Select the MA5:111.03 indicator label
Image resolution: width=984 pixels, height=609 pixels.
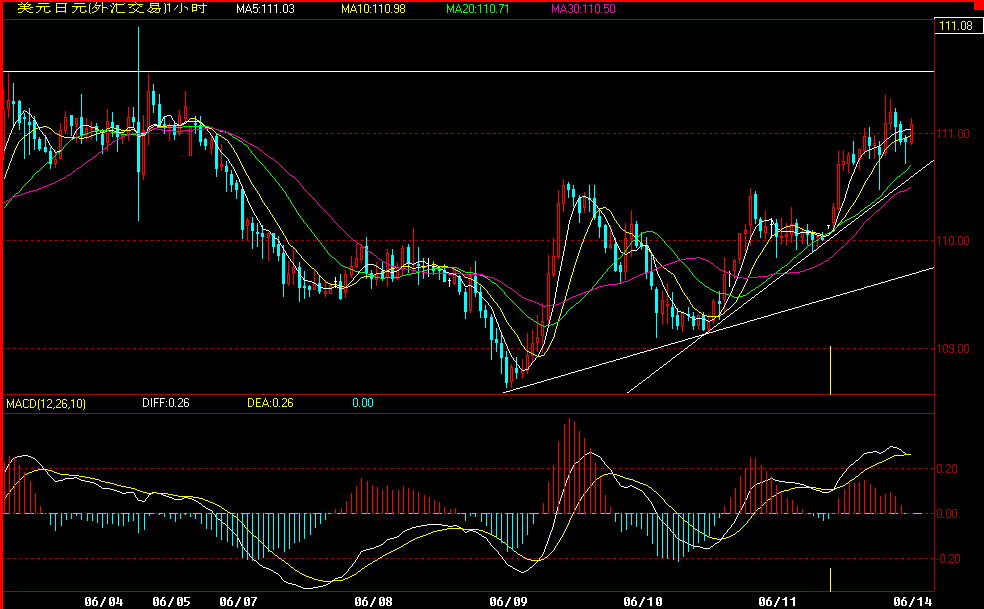(x=265, y=9)
